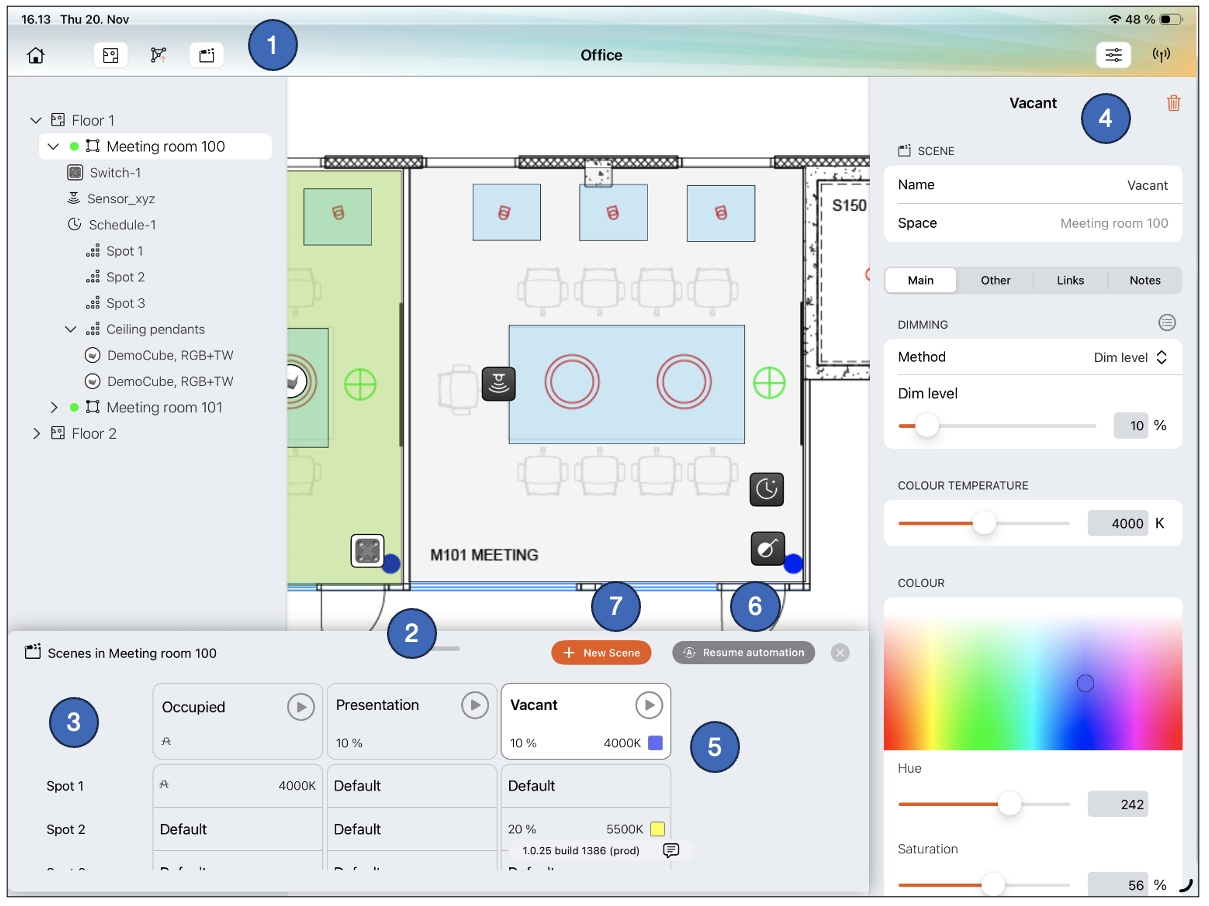Switch to the Links tab
This screenshot has height=906, width=1209.
(1070, 280)
